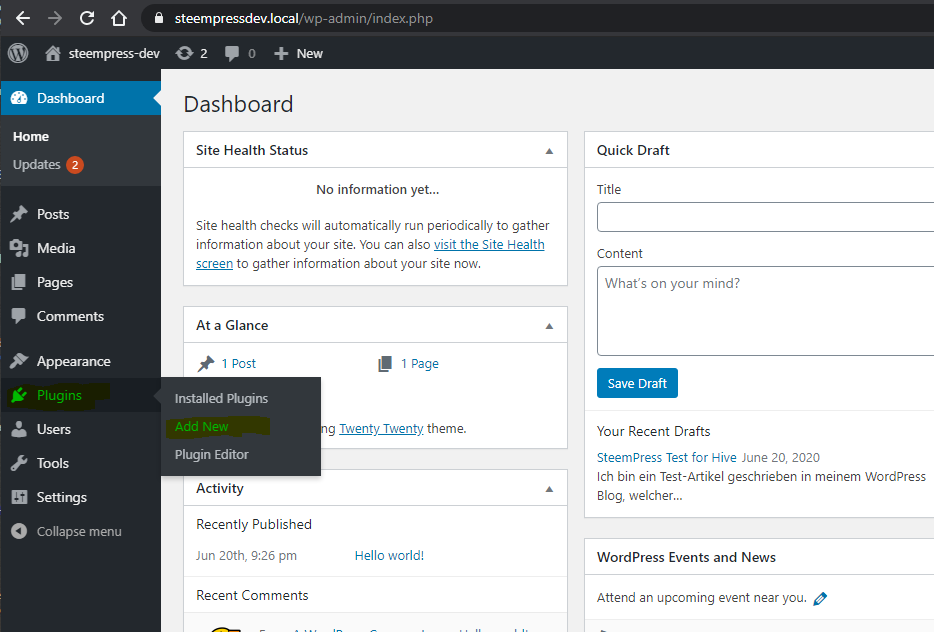Open the visit the Site Health link
The height and width of the screenshot is (632, 934).
click(489, 244)
